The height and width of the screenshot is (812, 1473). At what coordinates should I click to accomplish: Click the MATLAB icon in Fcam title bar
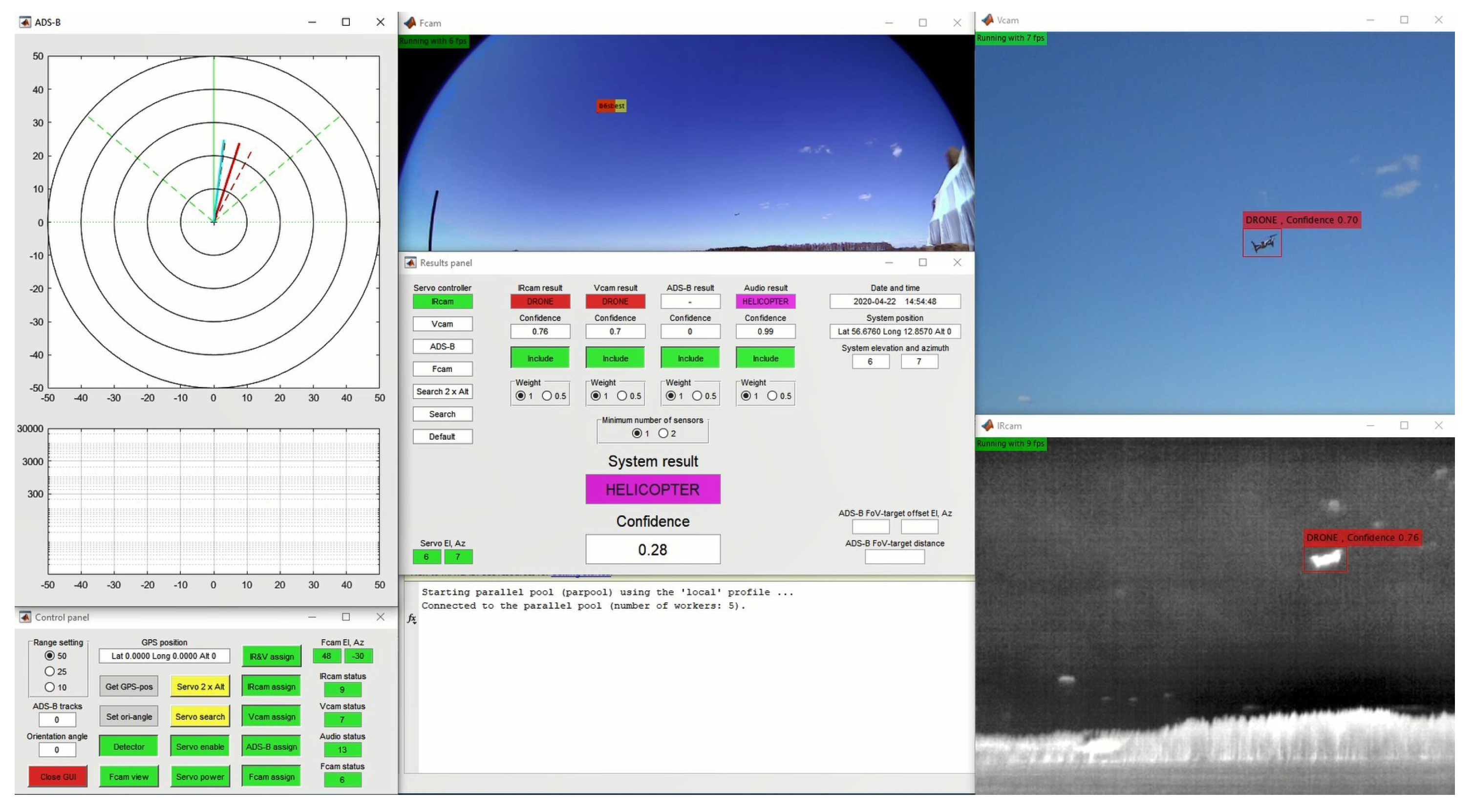(409, 23)
